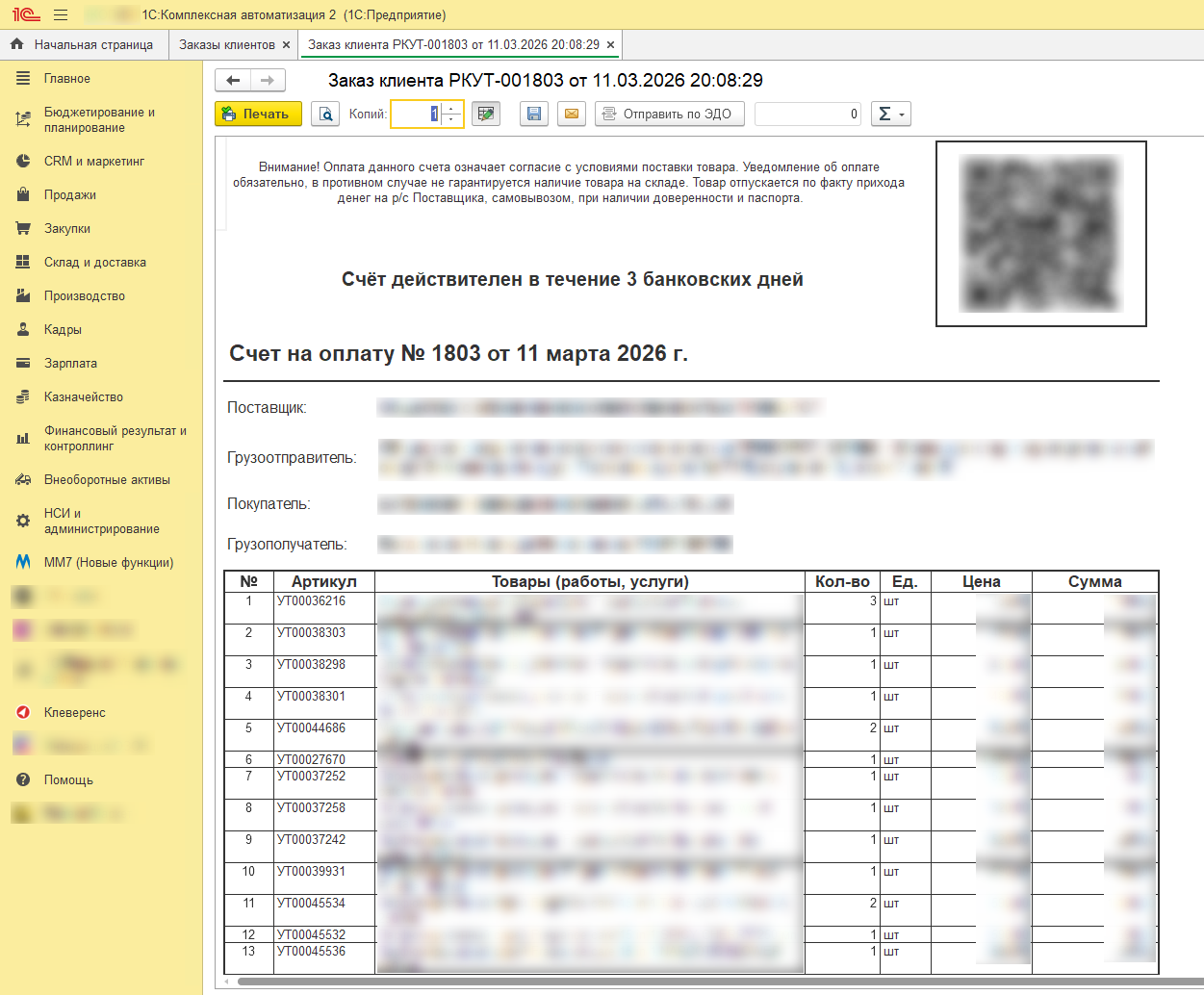Click the Внеоборотные активы icon
The width and height of the screenshot is (1204, 995).
23,480
